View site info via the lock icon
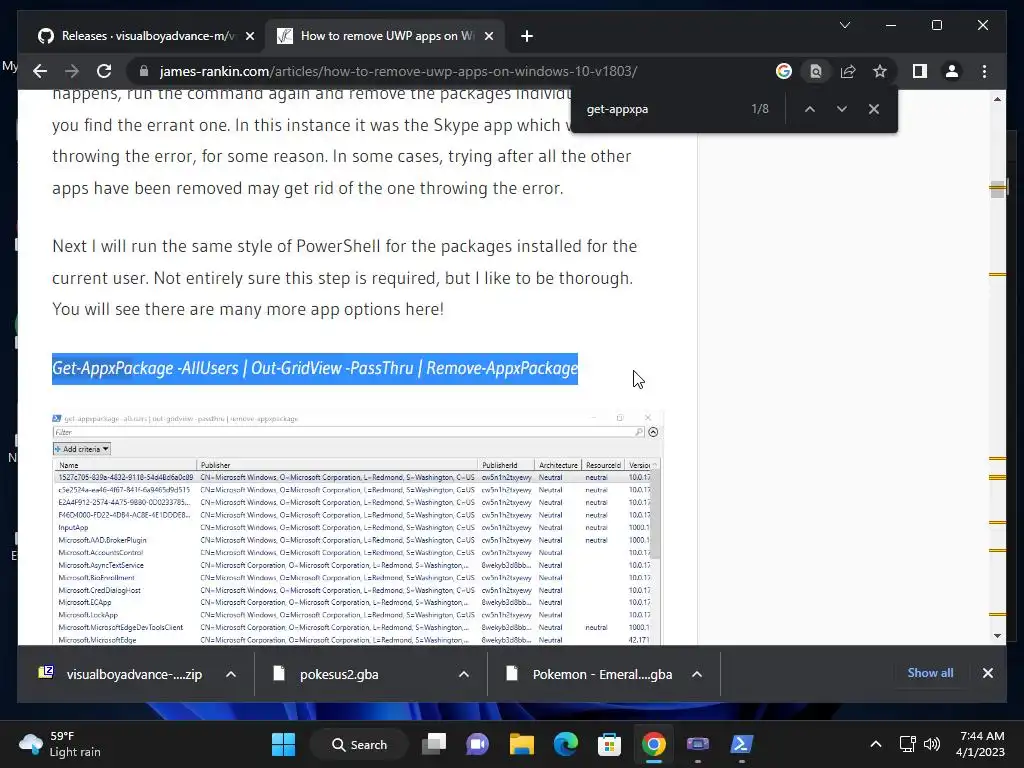1024x768 pixels. click(144, 71)
